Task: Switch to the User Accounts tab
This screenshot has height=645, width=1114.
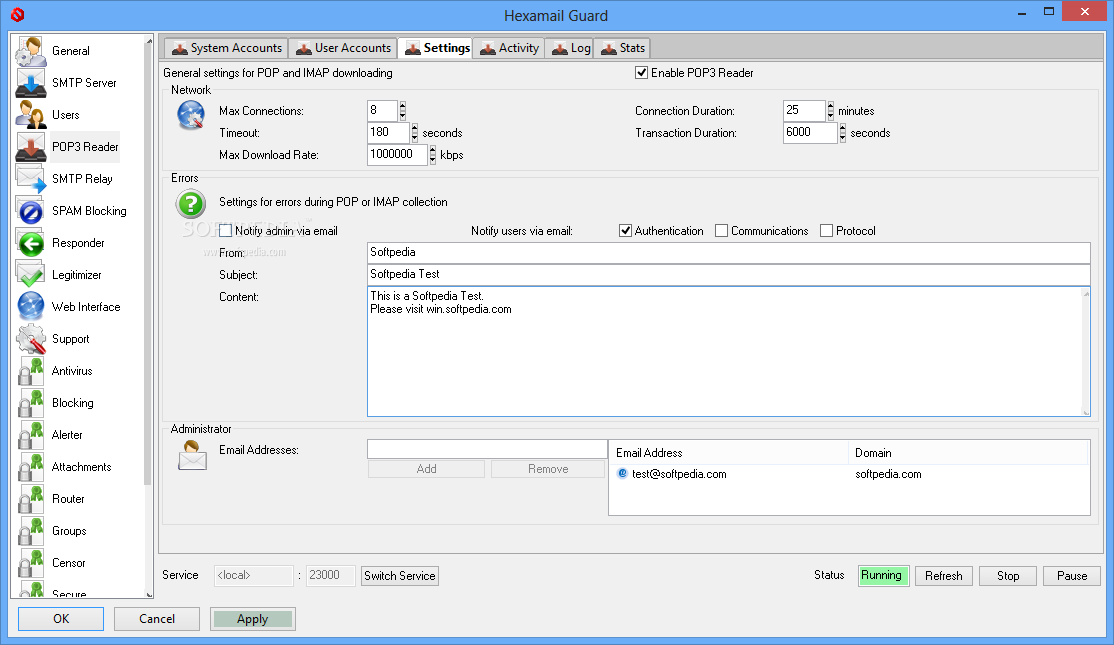Action: point(344,48)
